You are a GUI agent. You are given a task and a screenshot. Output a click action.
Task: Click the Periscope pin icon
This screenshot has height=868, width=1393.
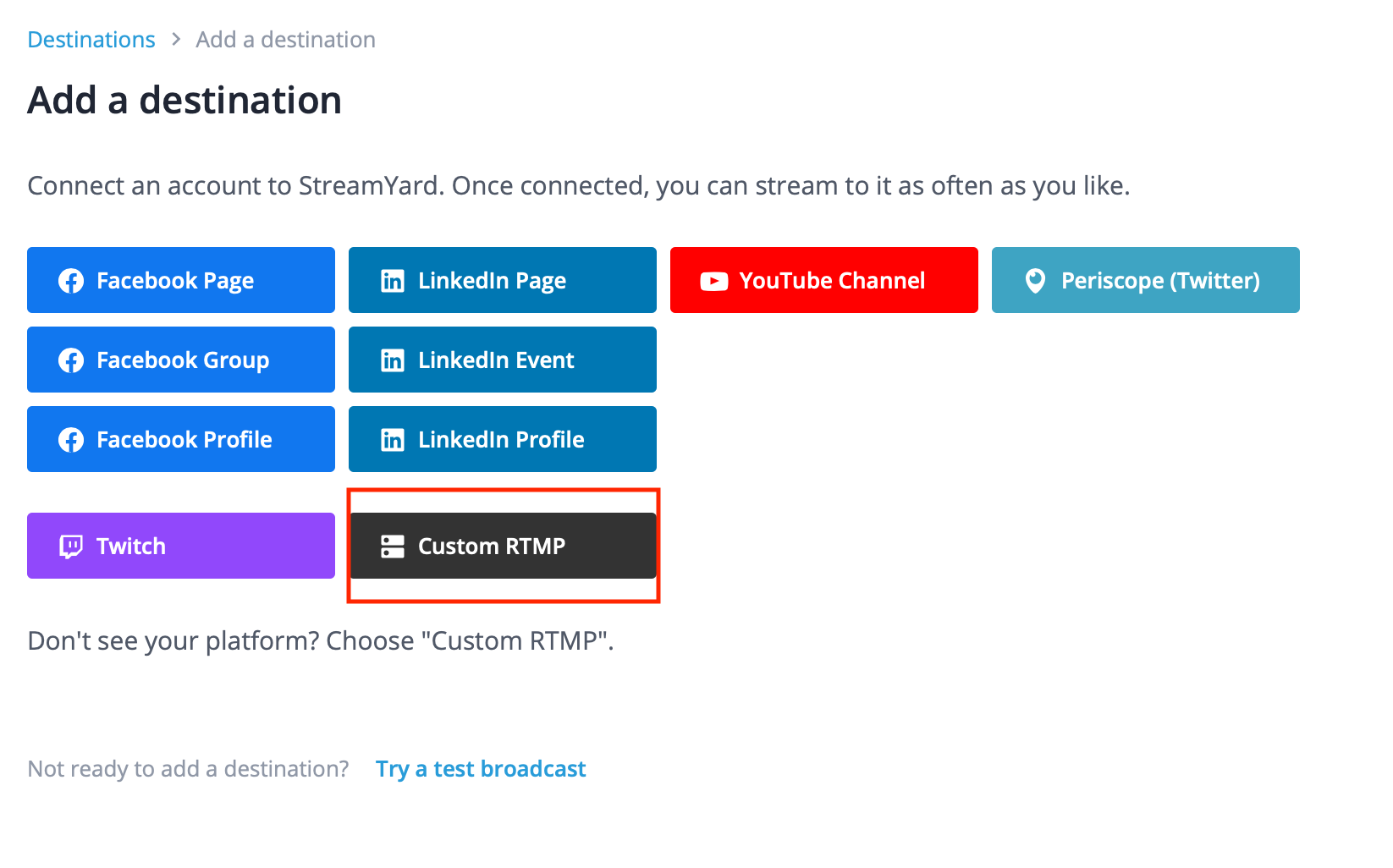[x=1035, y=281]
